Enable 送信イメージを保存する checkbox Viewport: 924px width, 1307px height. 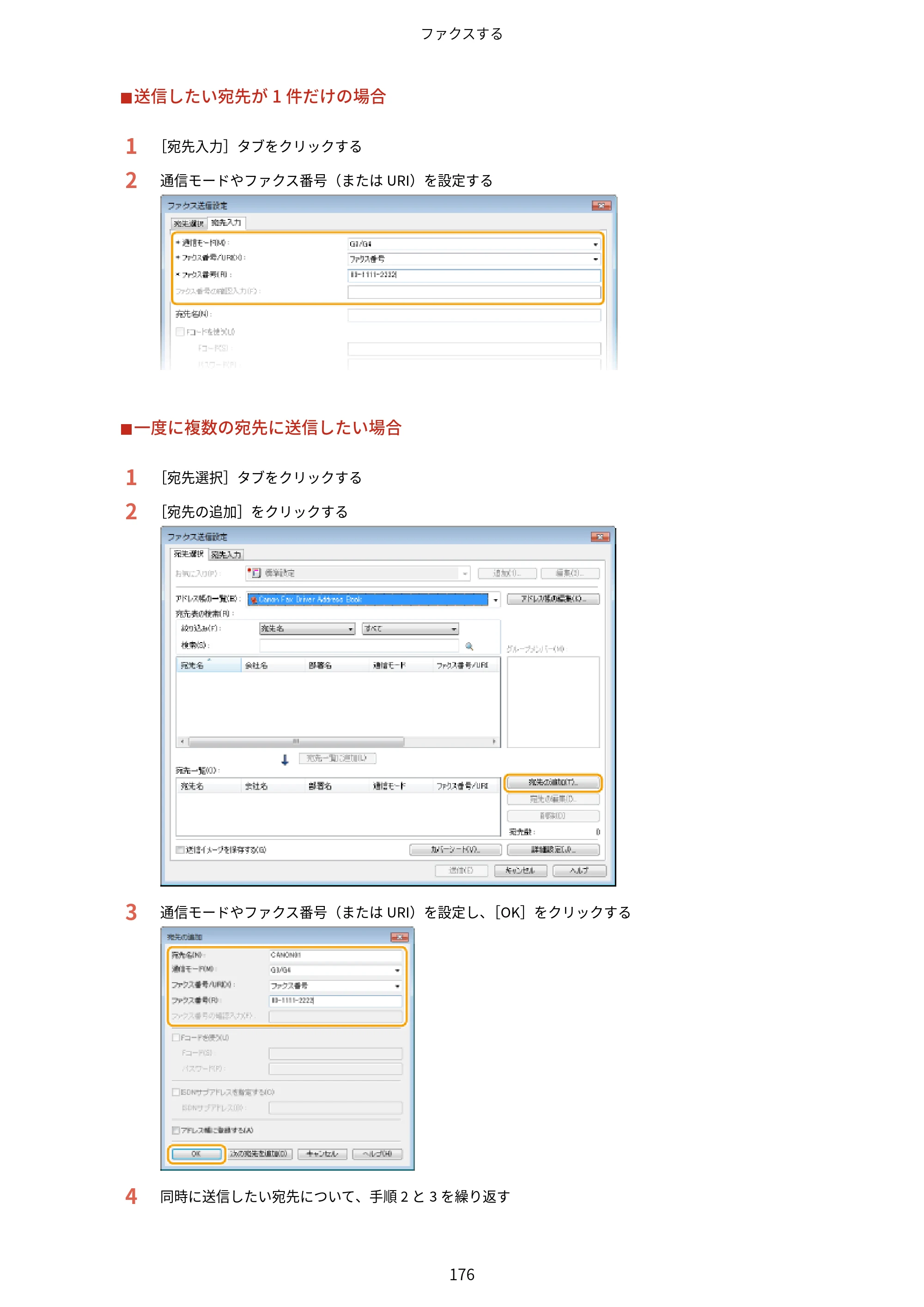(180, 850)
